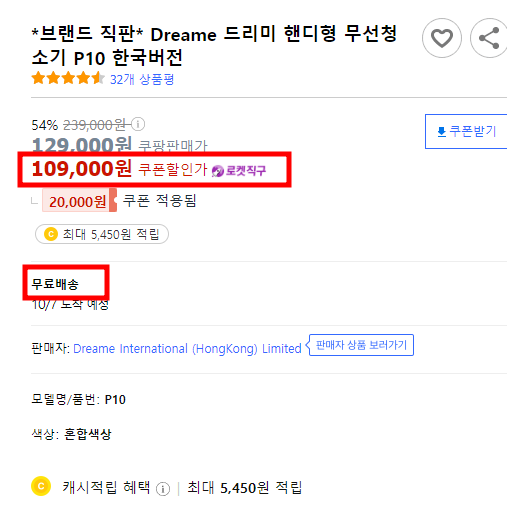Click the 쿠폰받기 button
Screen dimensions: 507x507
click(466, 131)
